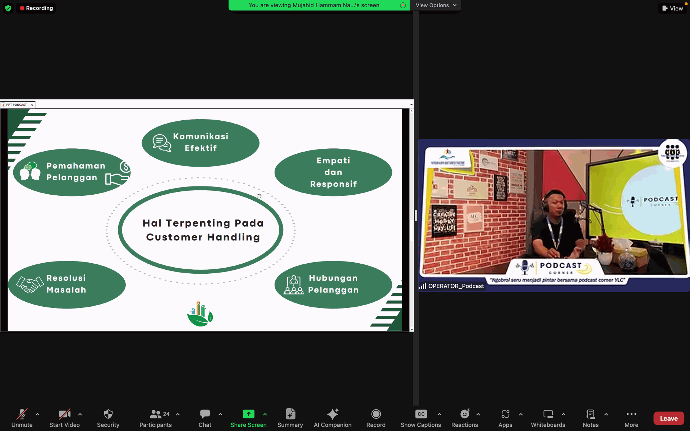Toggle the Record button
This screenshot has width=690, height=431.
click(x=375, y=414)
